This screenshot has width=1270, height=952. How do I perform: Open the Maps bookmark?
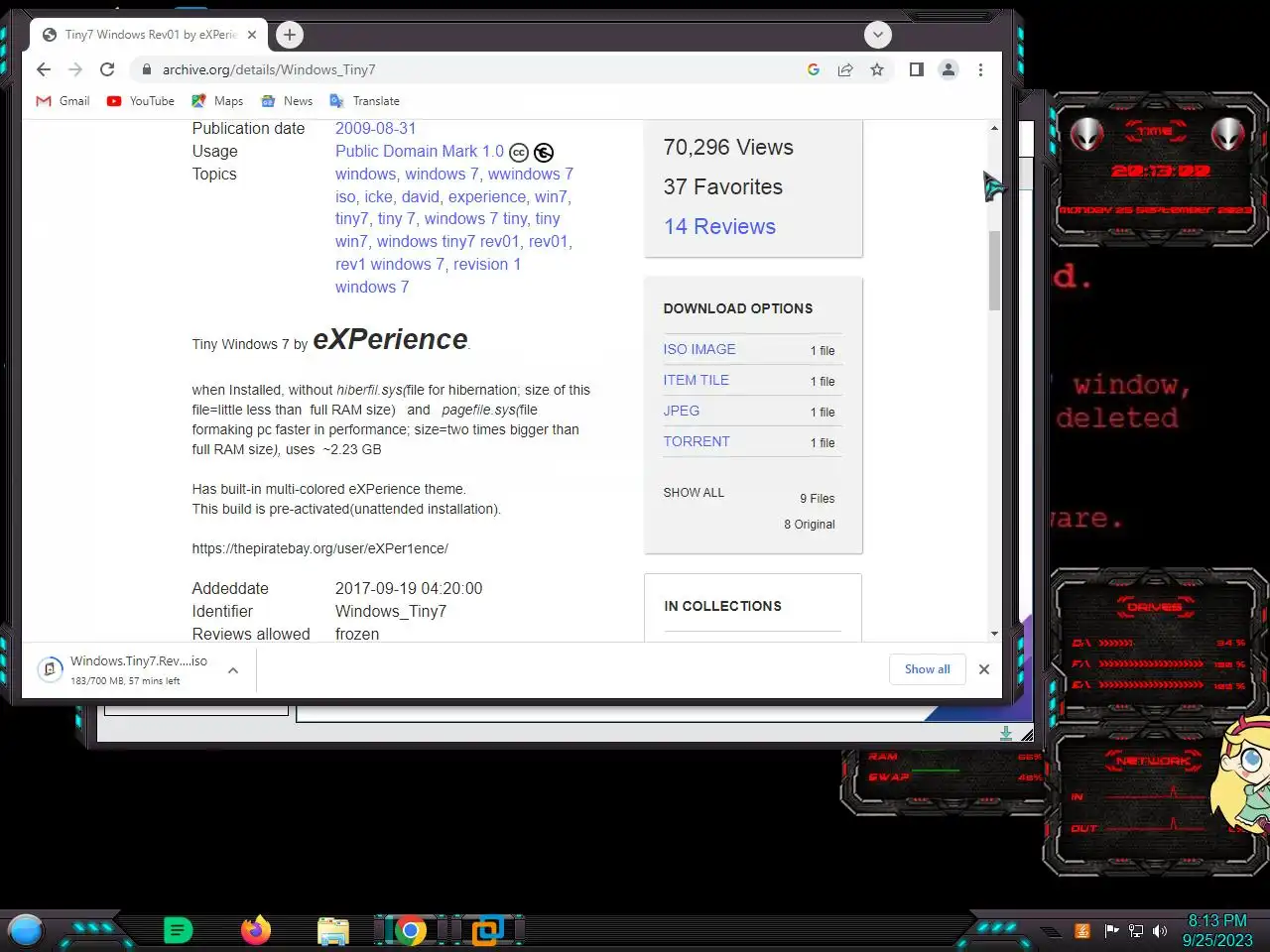217,101
